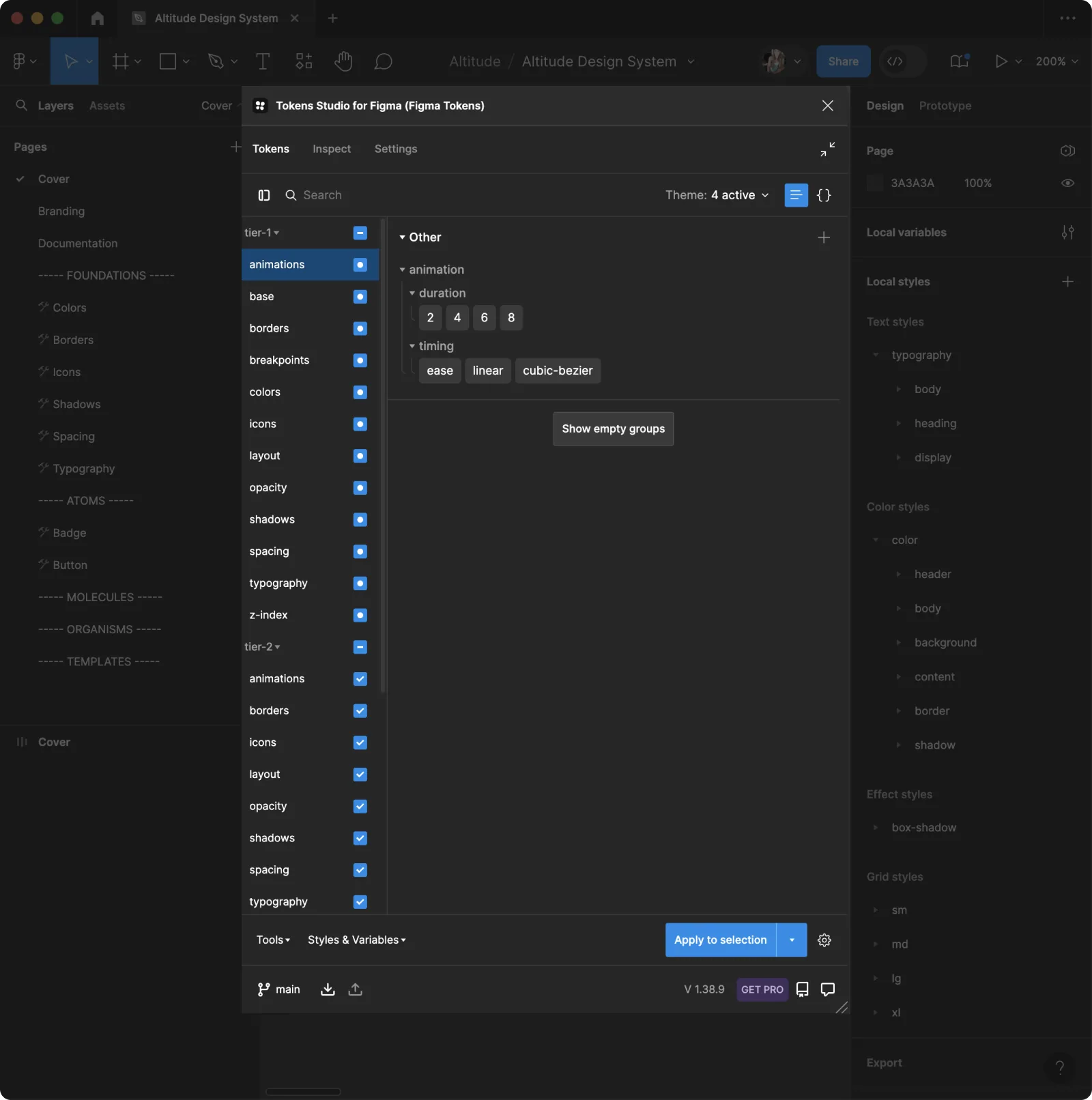The height and width of the screenshot is (1100, 1092).
Task: Click the Share button
Action: click(844, 61)
